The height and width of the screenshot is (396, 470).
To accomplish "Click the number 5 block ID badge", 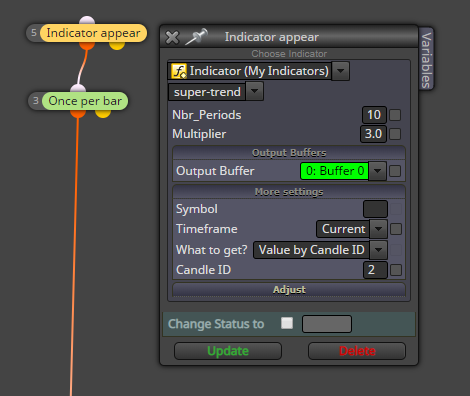I will [x=34, y=33].
